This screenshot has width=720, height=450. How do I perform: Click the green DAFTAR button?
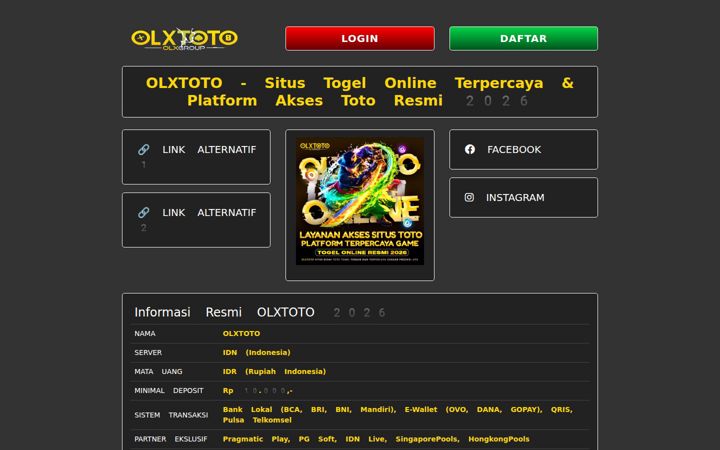coord(523,39)
